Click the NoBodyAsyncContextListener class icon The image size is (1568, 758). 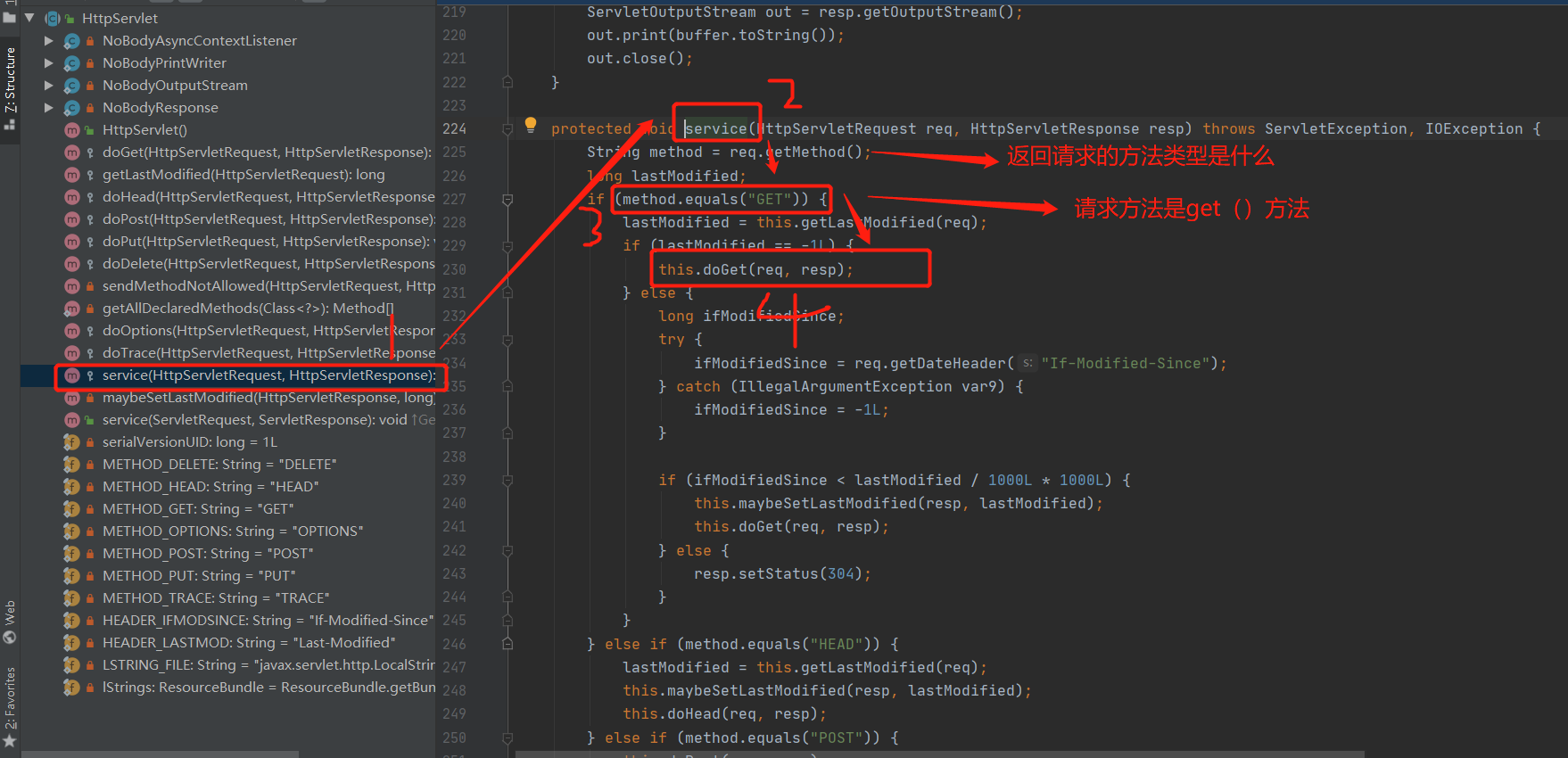[x=72, y=41]
